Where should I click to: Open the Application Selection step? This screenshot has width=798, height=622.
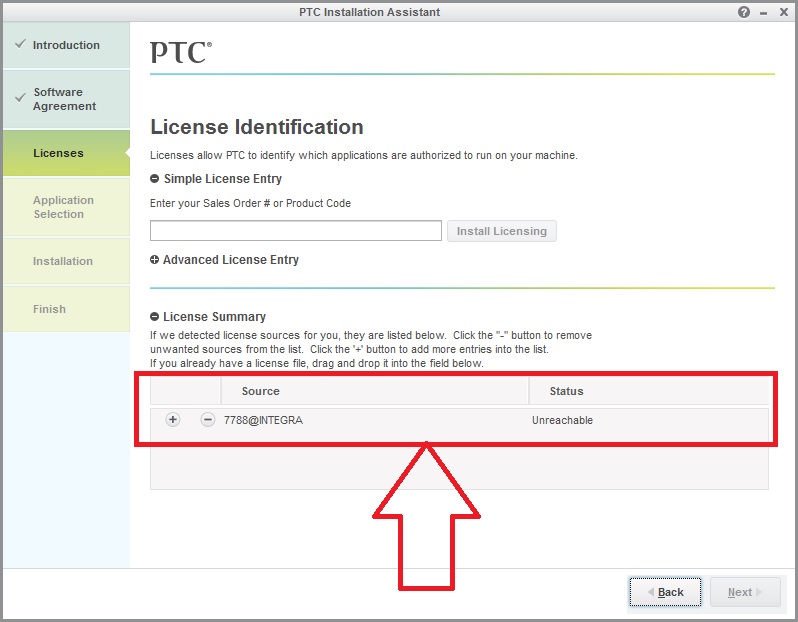(66, 207)
